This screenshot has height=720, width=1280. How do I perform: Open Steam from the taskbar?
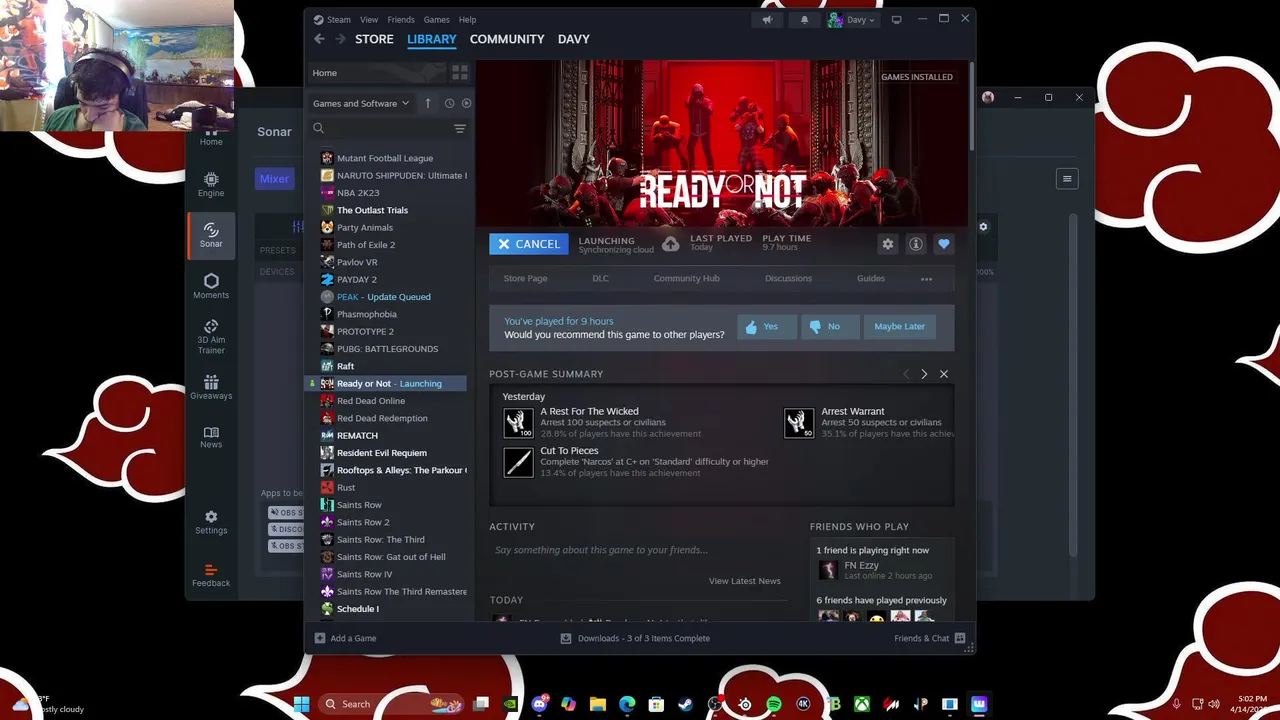pos(686,704)
